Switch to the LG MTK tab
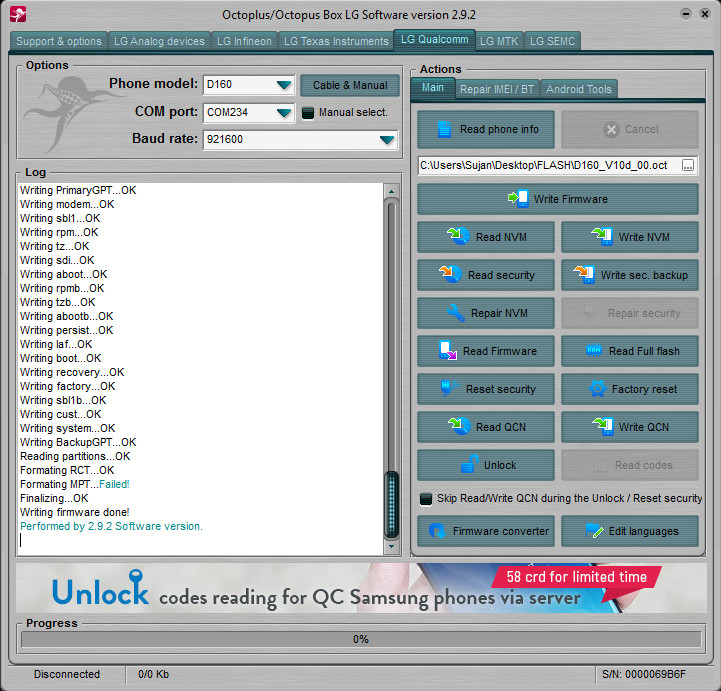721x691 pixels. click(499, 41)
